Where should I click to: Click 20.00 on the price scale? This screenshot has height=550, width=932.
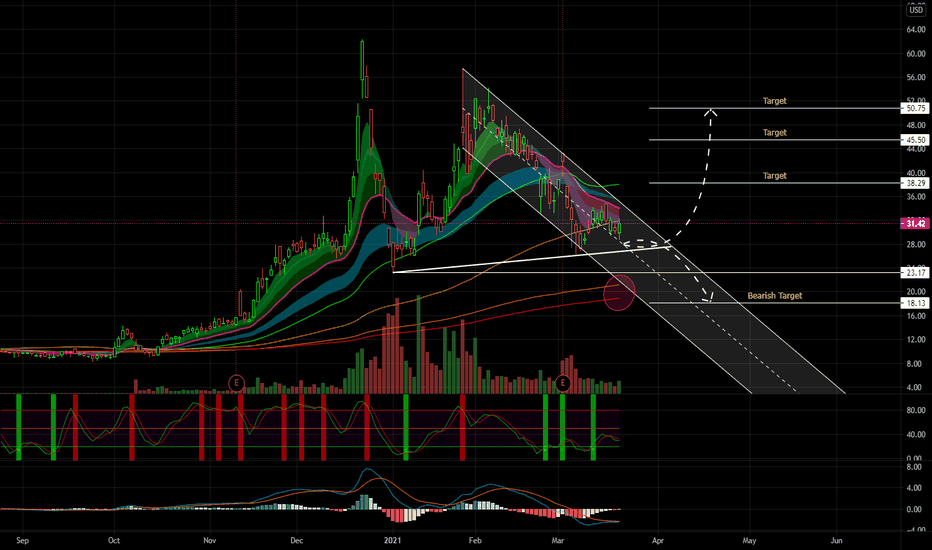[x=915, y=292]
